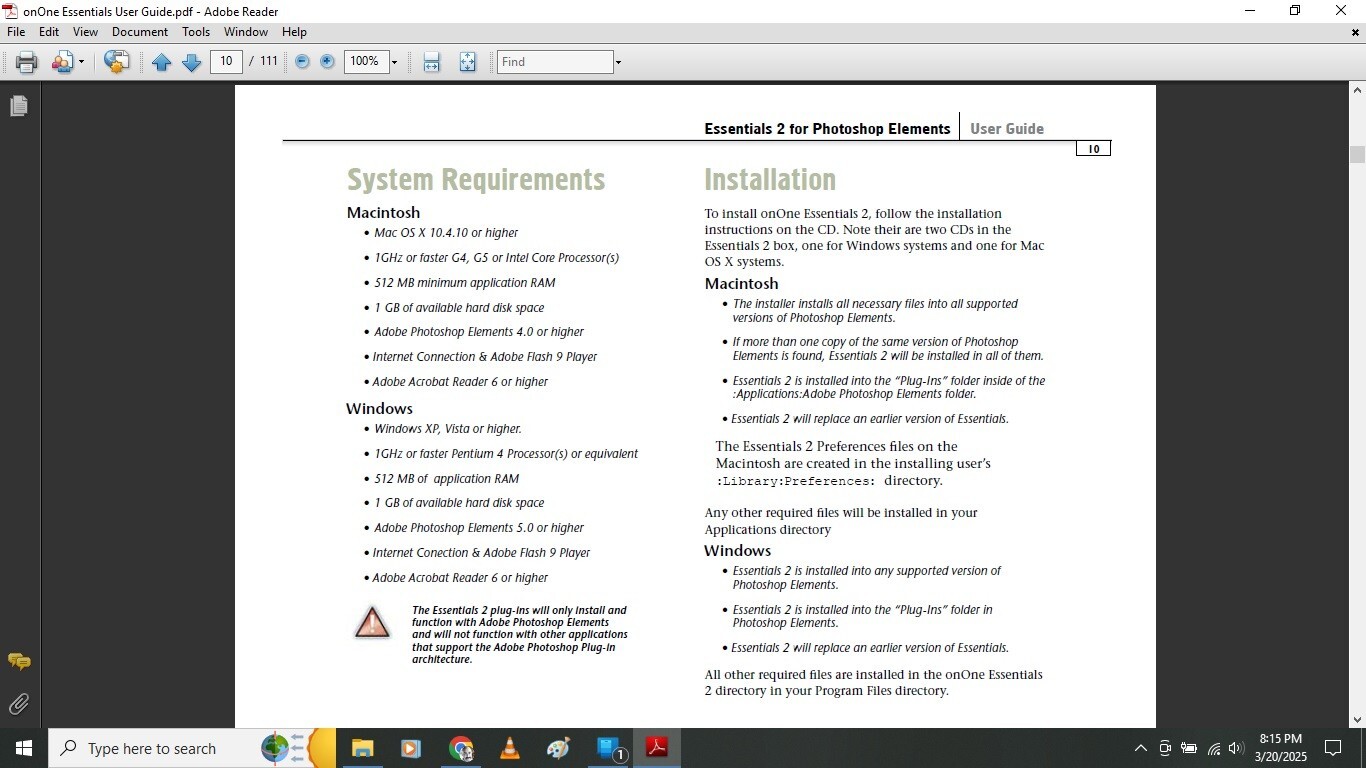Open the clock showing 8:15 PM
Image resolution: width=1366 pixels, height=768 pixels.
(1280, 748)
